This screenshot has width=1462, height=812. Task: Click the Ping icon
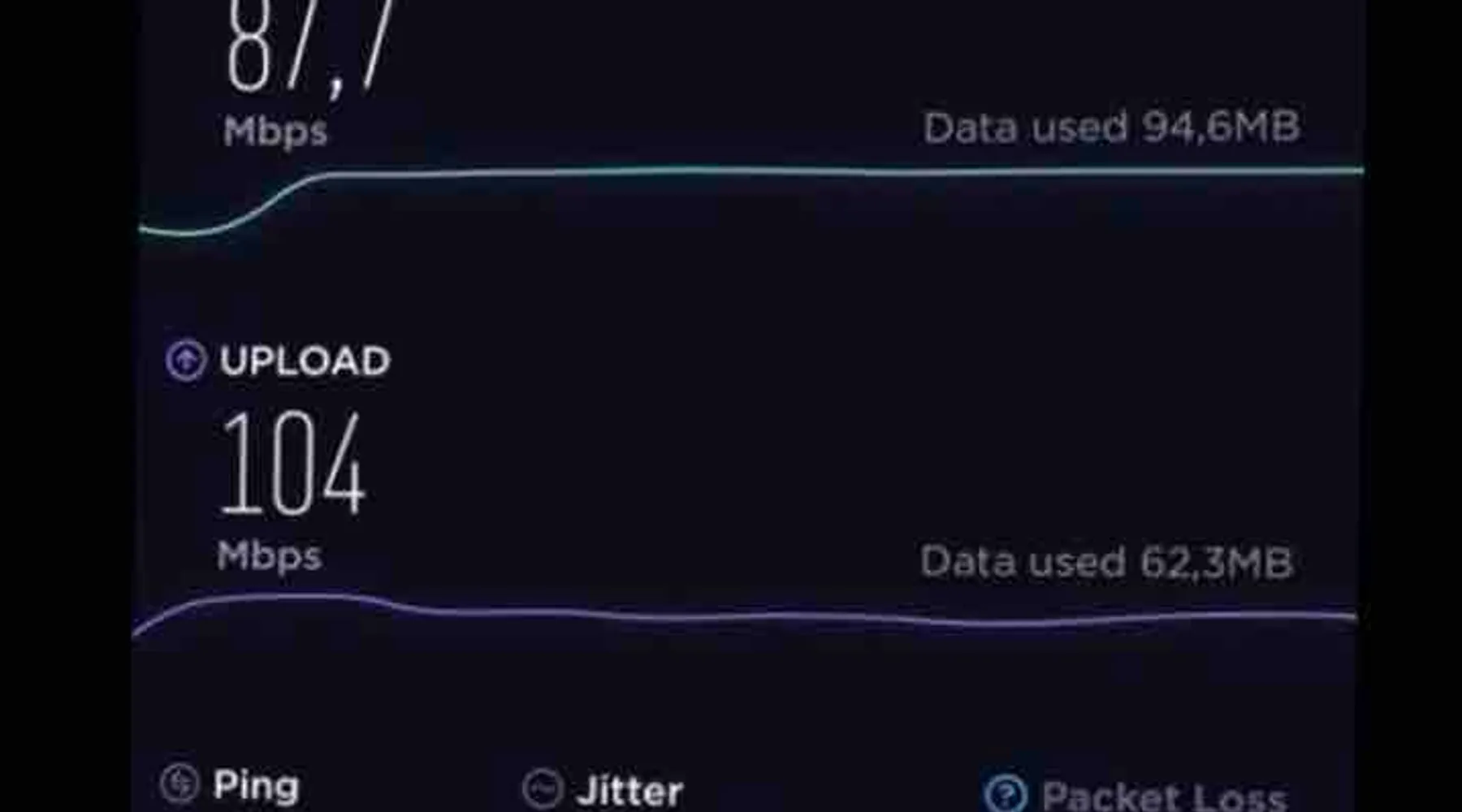point(180,784)
